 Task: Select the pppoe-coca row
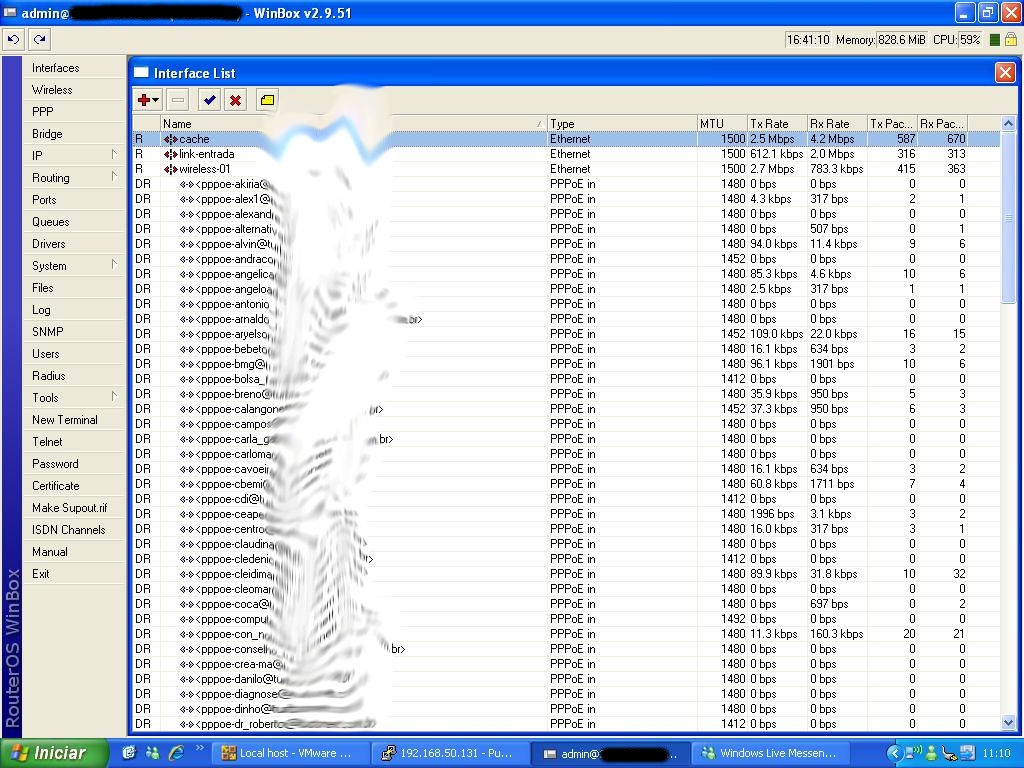tap(566, 604)
